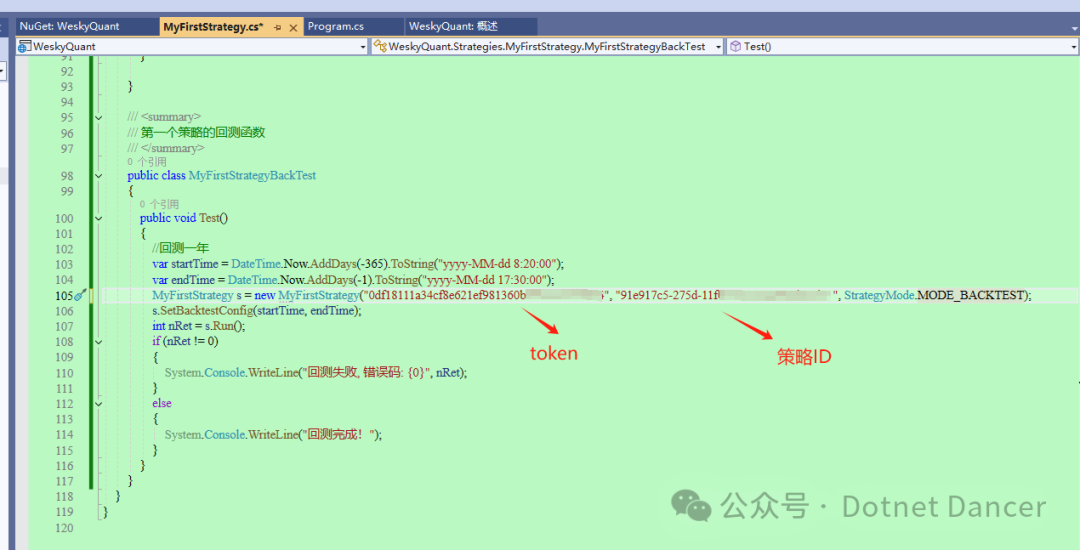Click line number 120 in the gutter

click(64, 528)
